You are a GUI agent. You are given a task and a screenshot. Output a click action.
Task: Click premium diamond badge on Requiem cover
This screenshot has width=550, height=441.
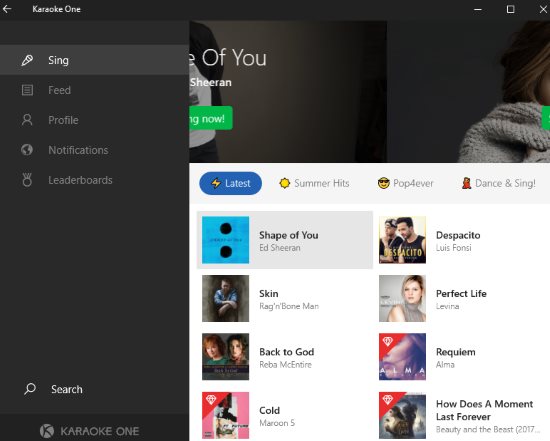tap(388, 341)
